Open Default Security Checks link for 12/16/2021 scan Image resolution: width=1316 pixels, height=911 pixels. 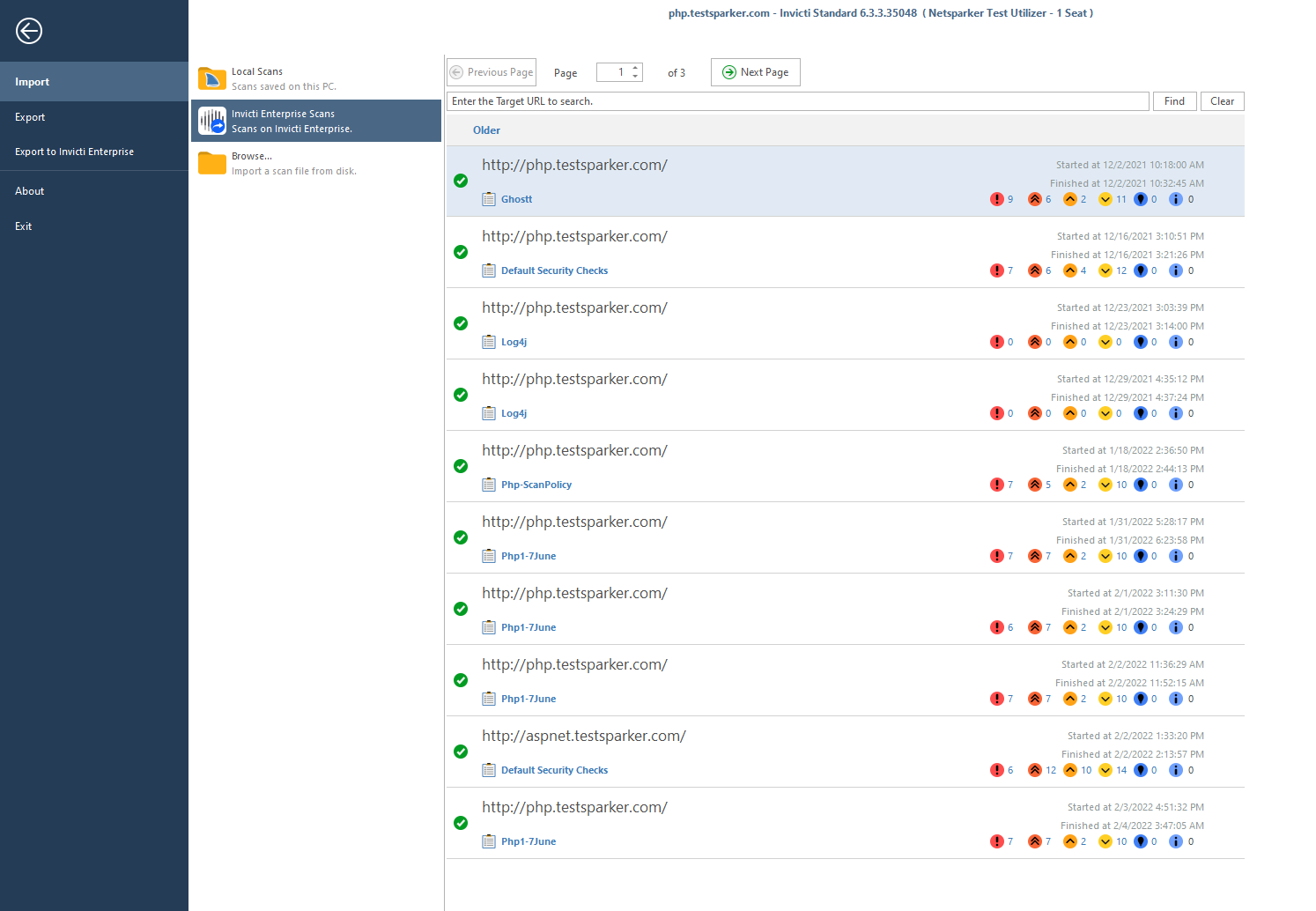[554, 270]
